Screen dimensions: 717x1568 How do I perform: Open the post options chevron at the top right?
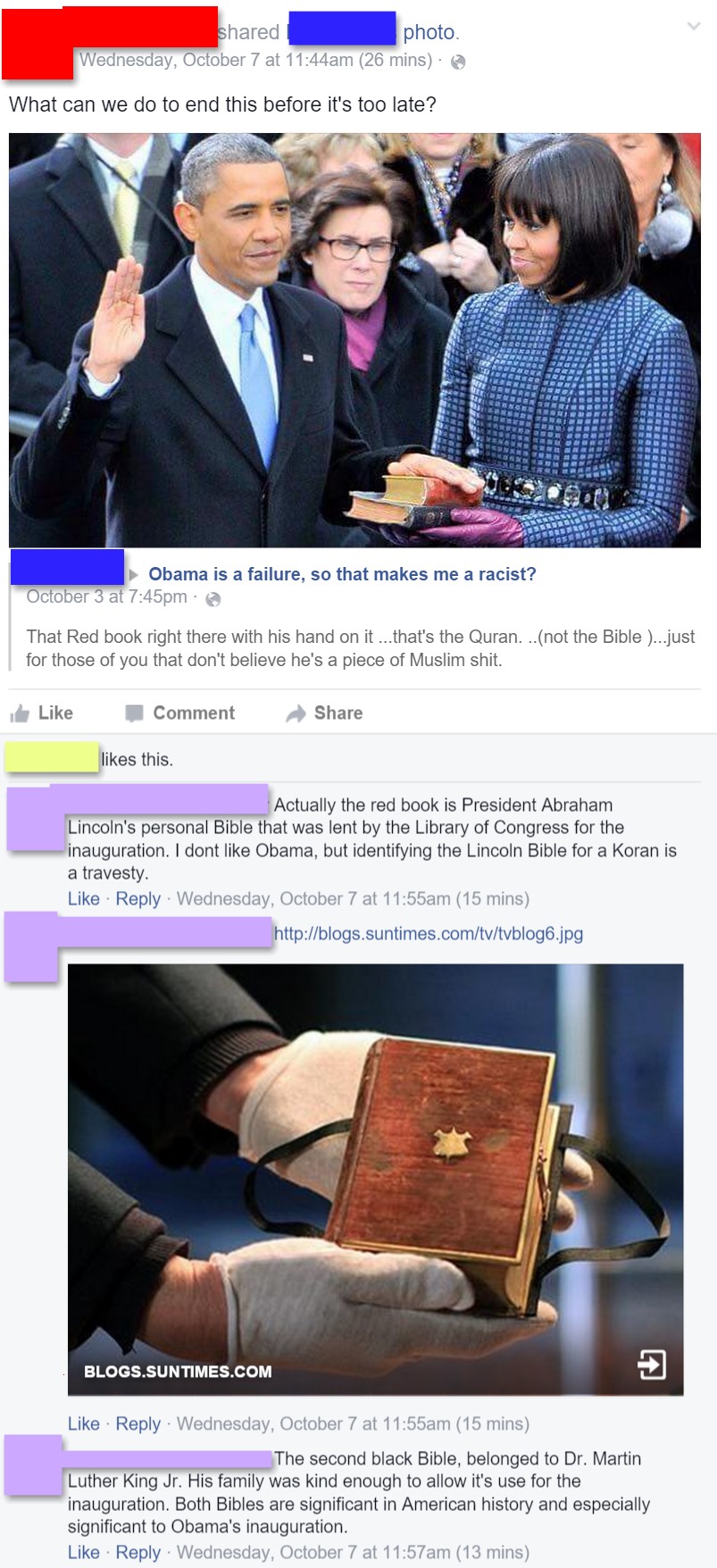click(693, 27)
